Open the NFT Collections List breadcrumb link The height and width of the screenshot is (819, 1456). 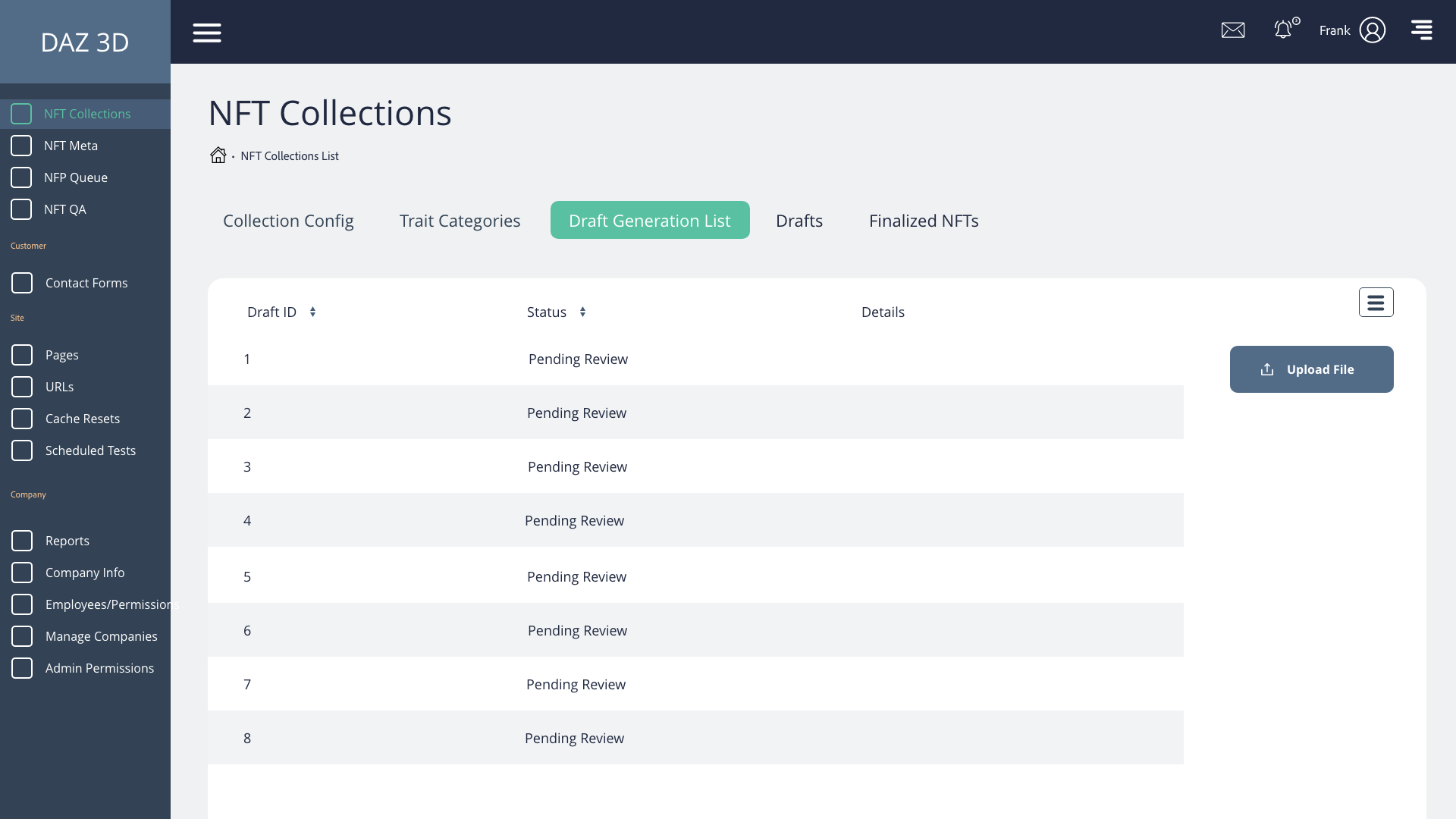pyautogui.click(x=290, y=155)
